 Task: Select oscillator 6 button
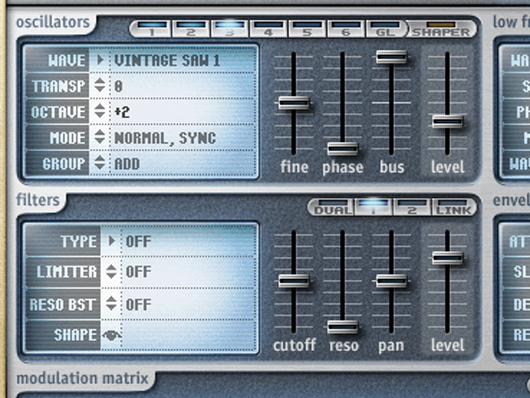[x=346, y=29]
